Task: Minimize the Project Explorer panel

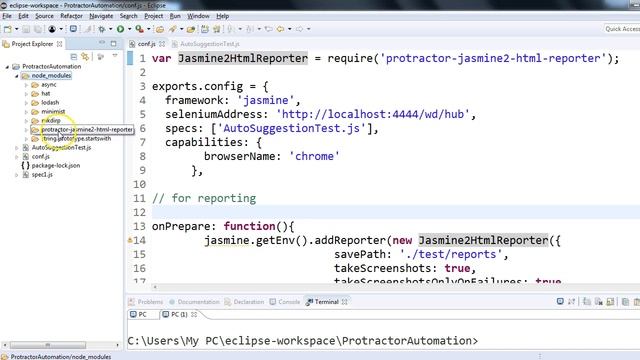Action: [102, 43]
